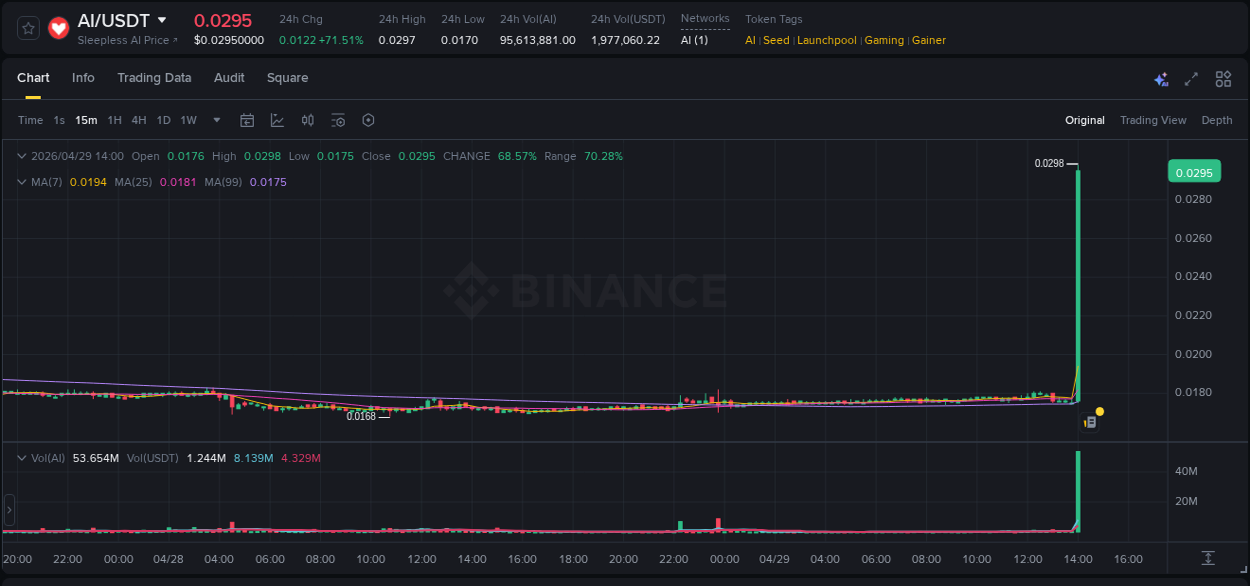This screenshot has width=1250, height=586.
Task: Open chart settings via the hexagon icon
Action: [368, 120]
